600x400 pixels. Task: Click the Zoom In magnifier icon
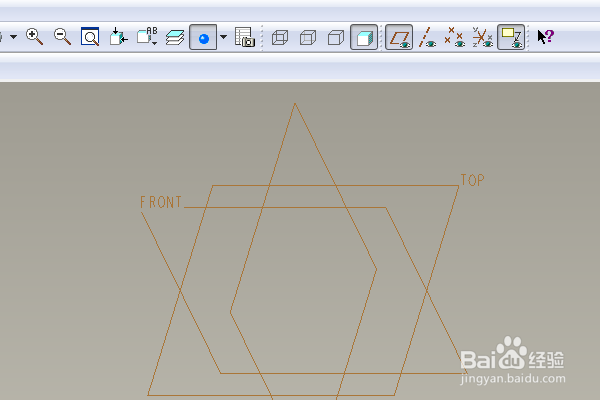point(34,37)
